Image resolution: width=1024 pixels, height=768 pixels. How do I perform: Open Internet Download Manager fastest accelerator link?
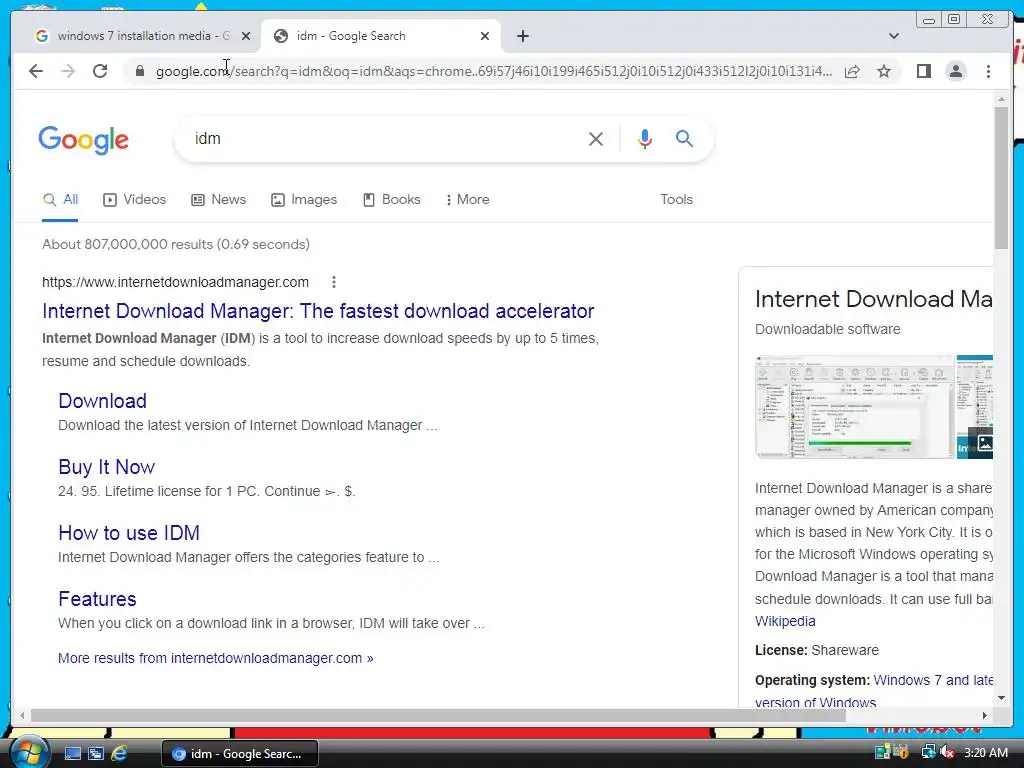pos(318,311)
